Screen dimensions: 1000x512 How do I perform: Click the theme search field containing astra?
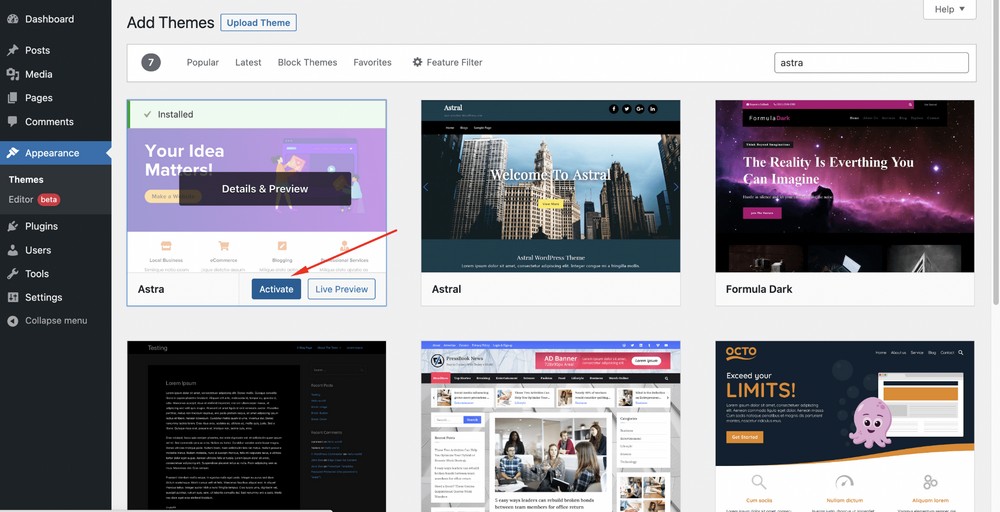pos(871,62)
